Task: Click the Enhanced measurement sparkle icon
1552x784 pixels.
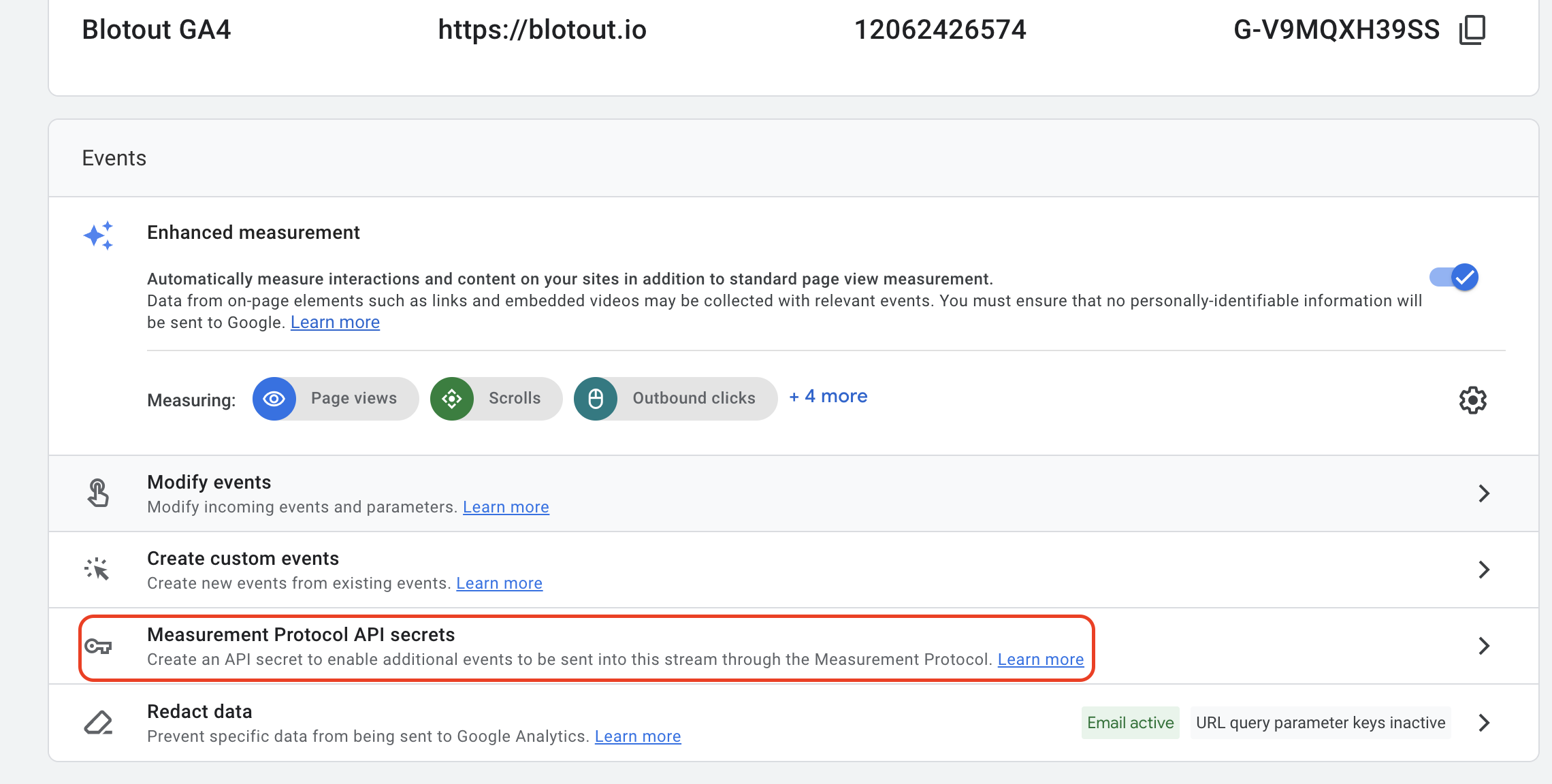Action: coord(99,235)
